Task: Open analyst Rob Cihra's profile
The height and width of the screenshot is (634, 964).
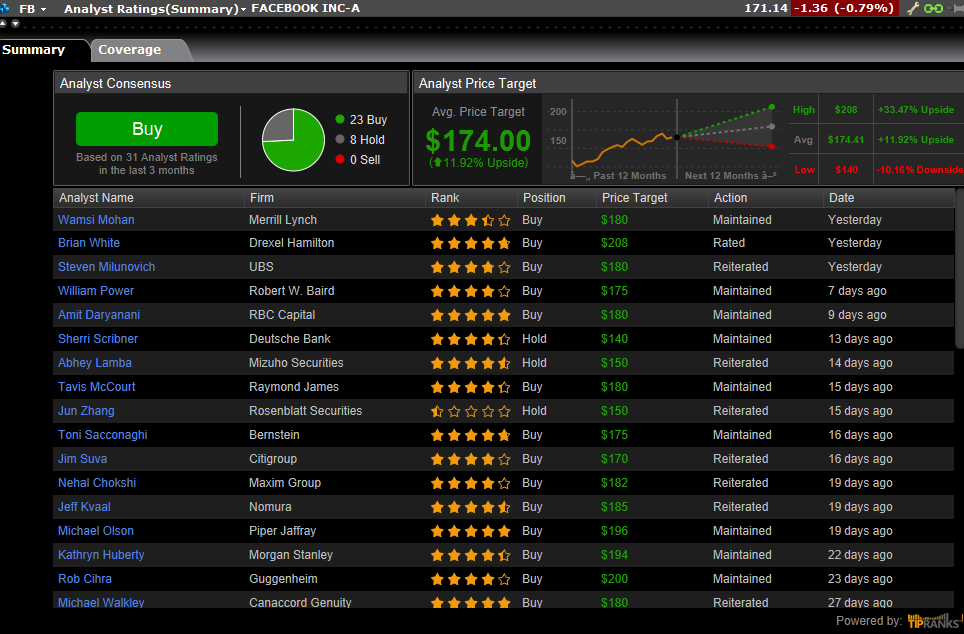Action: pyautogui.click(x=85, y=578)
